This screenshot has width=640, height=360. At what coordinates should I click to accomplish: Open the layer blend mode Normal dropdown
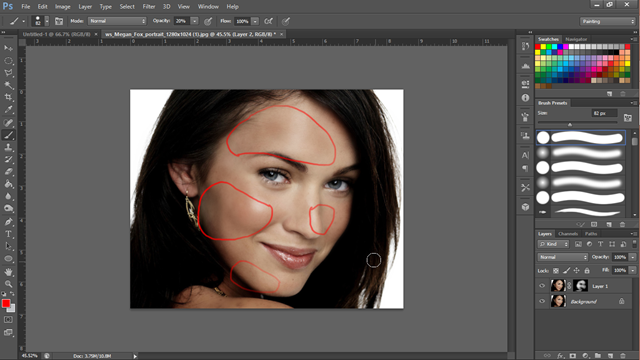tap(562, 257)
